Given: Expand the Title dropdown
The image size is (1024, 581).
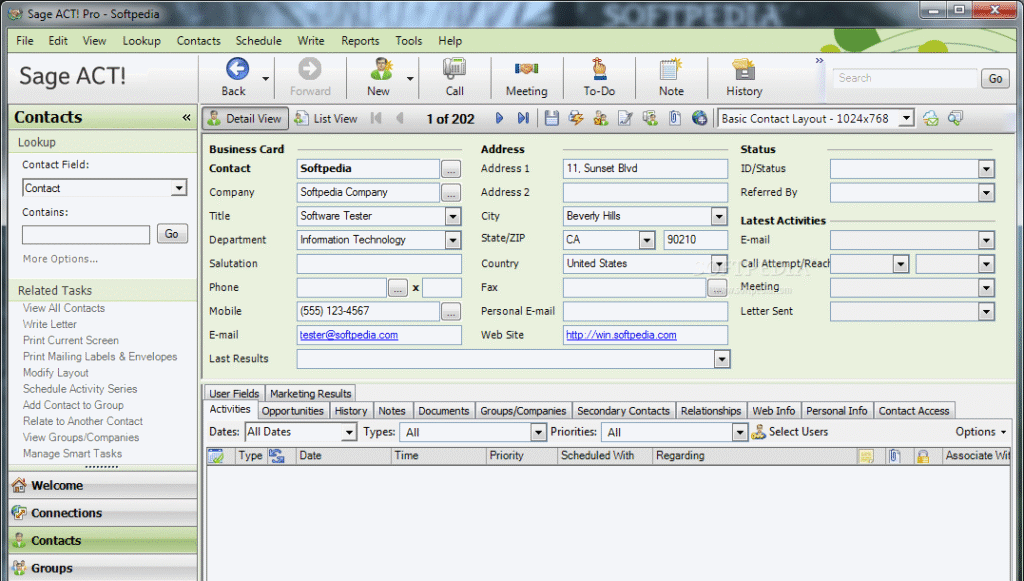Looking at the screenshot, I should click(453, 216).
